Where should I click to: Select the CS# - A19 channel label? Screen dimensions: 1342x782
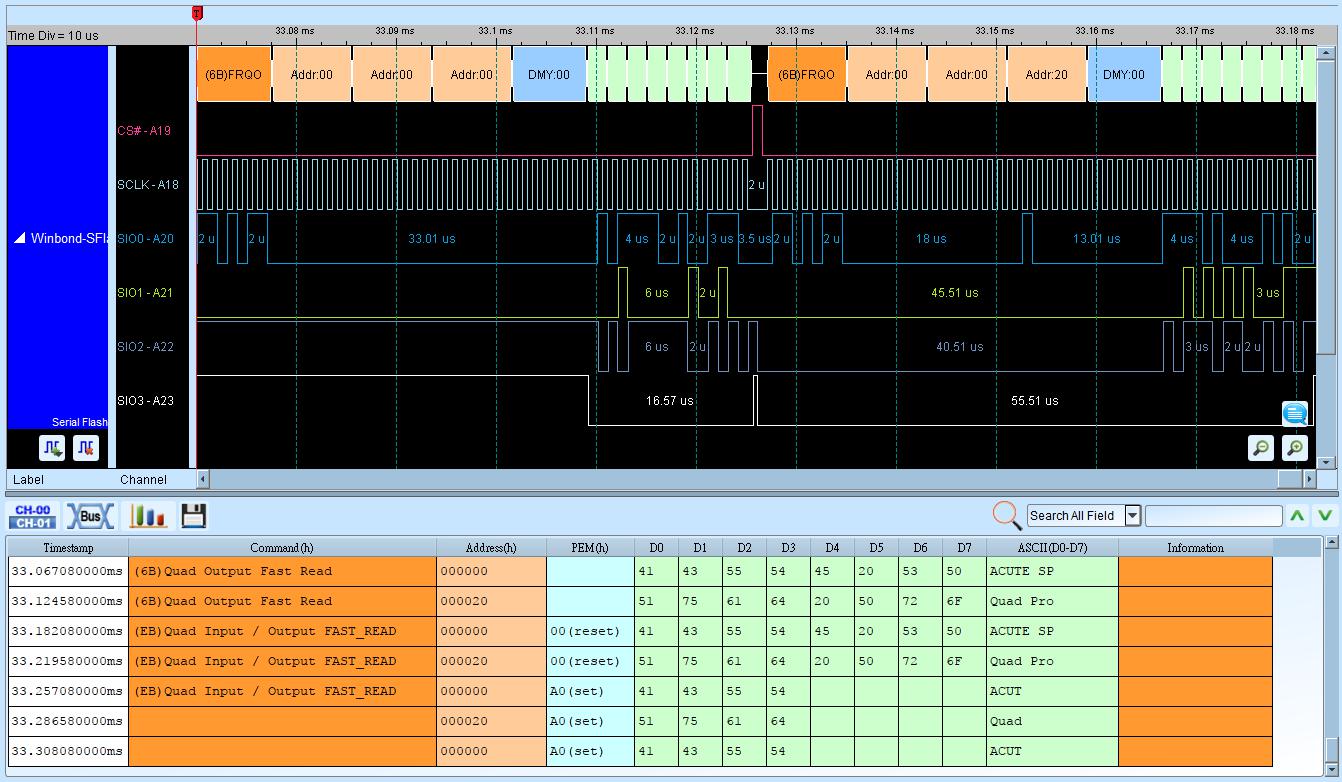pyautogui.click(x=145, y=130)
